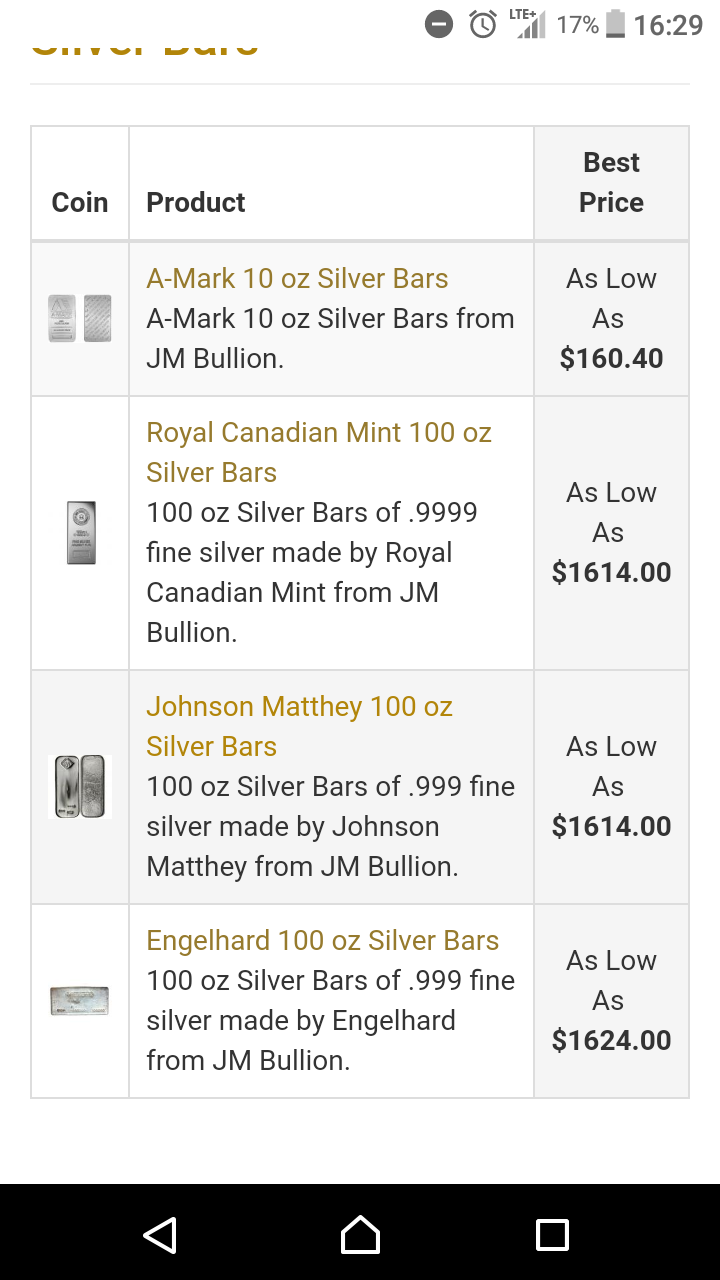
Task: Tap the 16:29 clock in status bar
Action: point(668,24)
